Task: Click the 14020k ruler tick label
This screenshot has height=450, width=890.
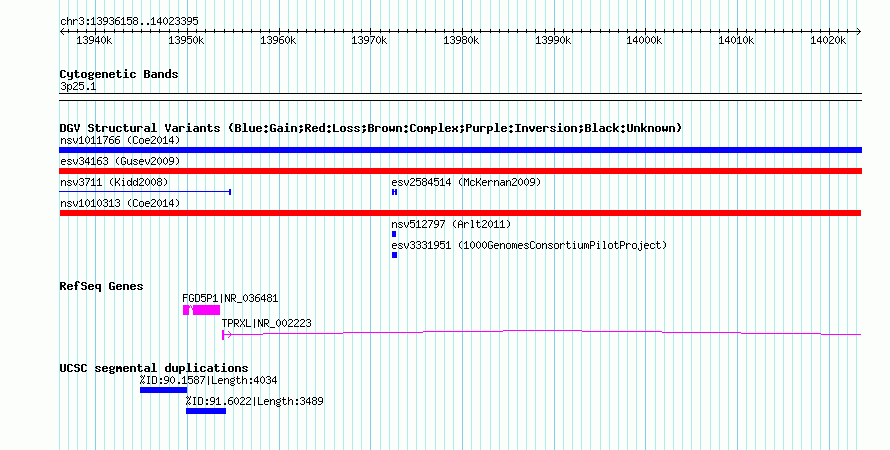Action: 828,40
